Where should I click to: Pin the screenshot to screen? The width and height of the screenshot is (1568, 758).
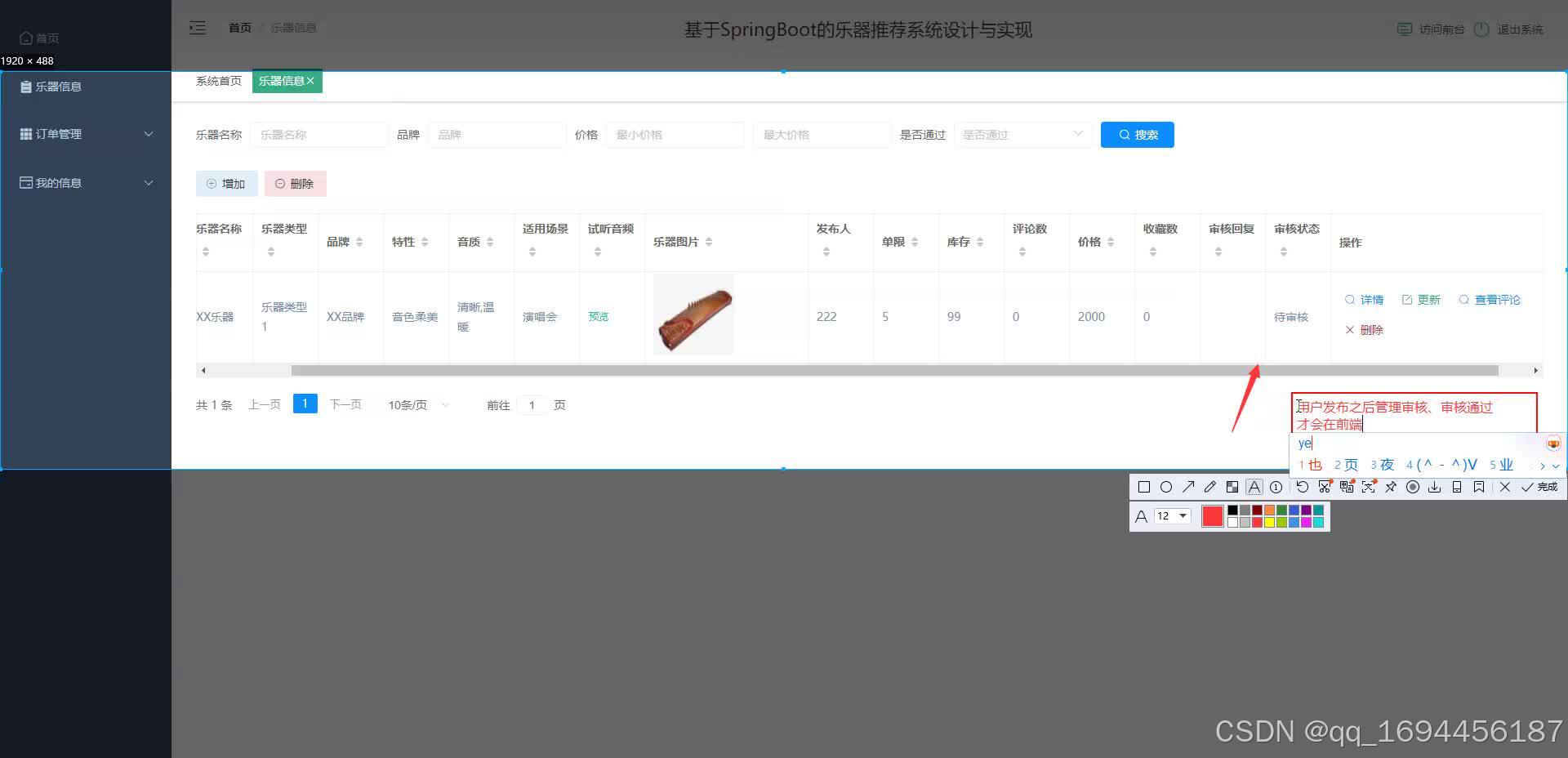click(x=1391, y=487)
